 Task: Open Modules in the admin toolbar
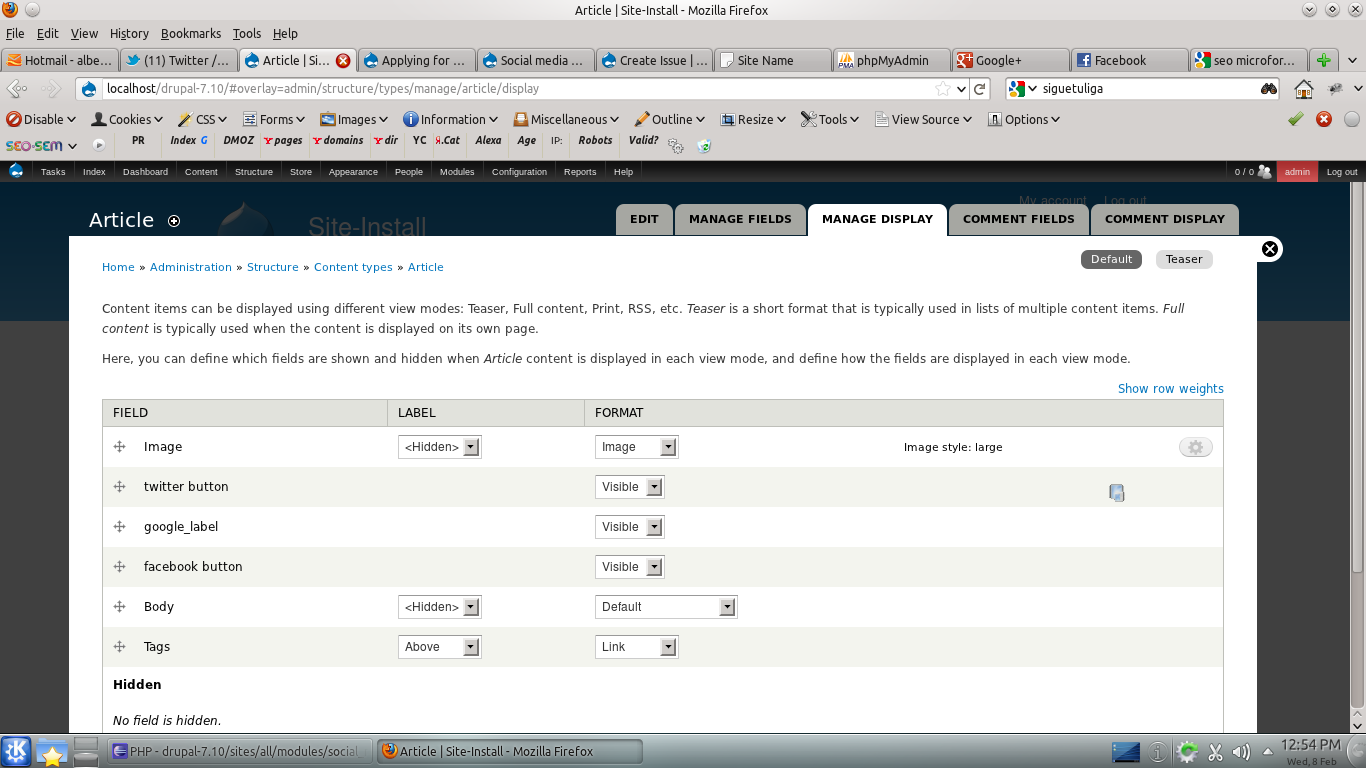(457, 172)
